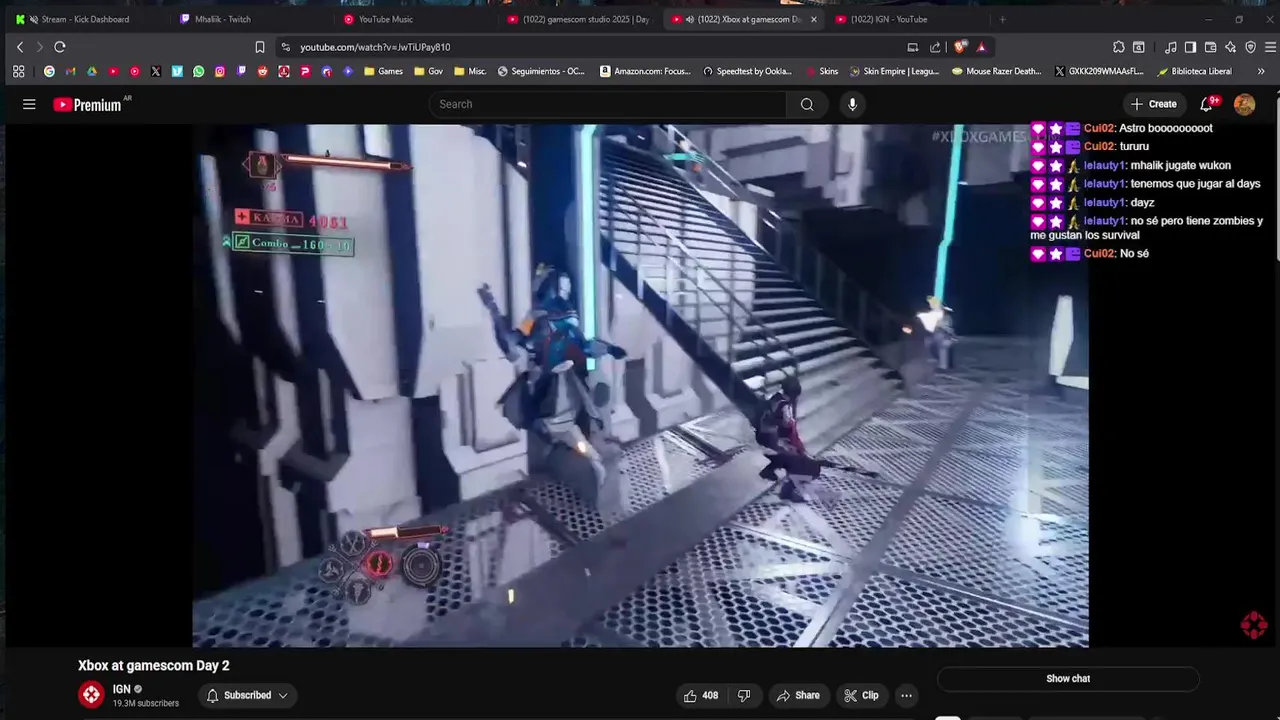Open the account avatar menu
This screenshot has width=1280, height=720.
1244,104
